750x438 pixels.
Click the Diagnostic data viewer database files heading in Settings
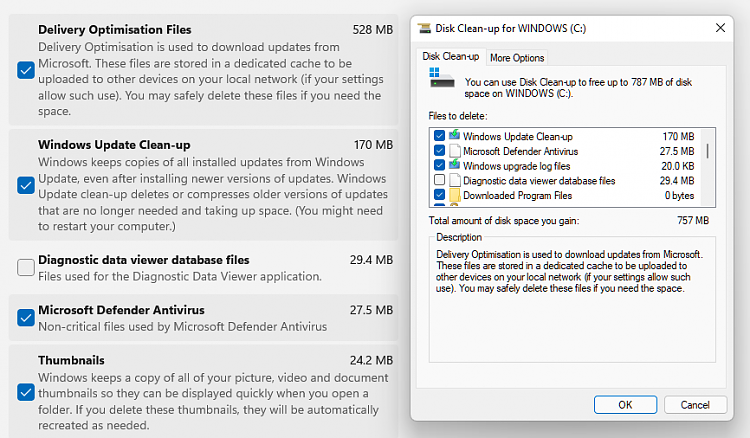click(x=144, y=260)
